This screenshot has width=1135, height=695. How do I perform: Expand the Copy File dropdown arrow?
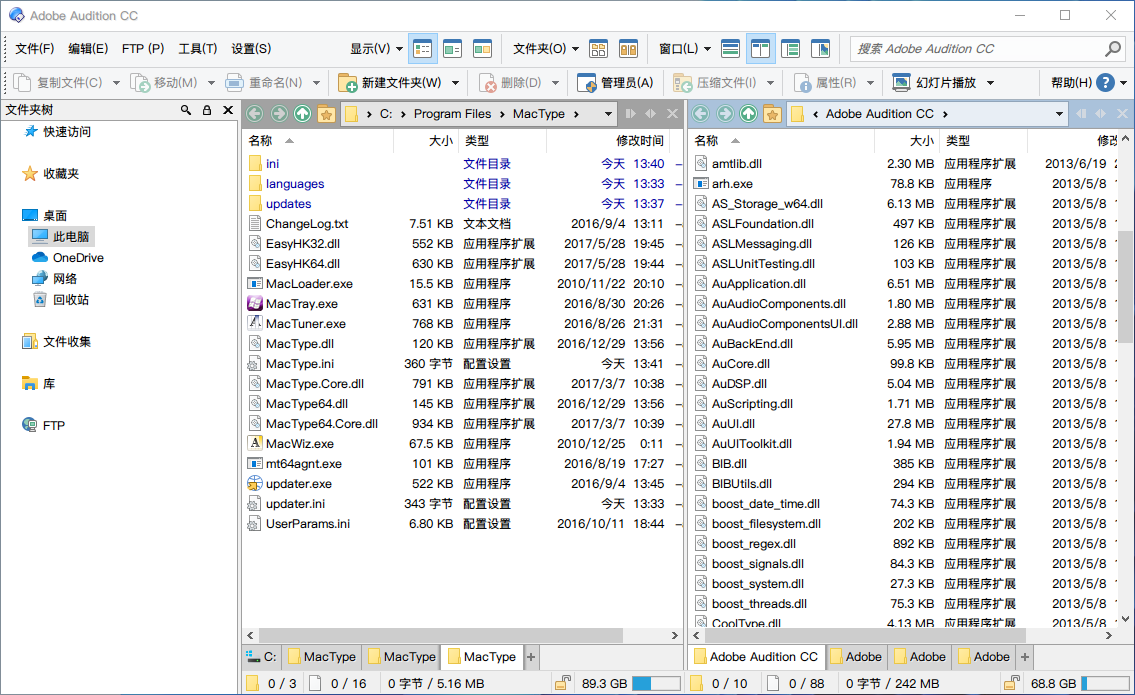tap(116, 83)
